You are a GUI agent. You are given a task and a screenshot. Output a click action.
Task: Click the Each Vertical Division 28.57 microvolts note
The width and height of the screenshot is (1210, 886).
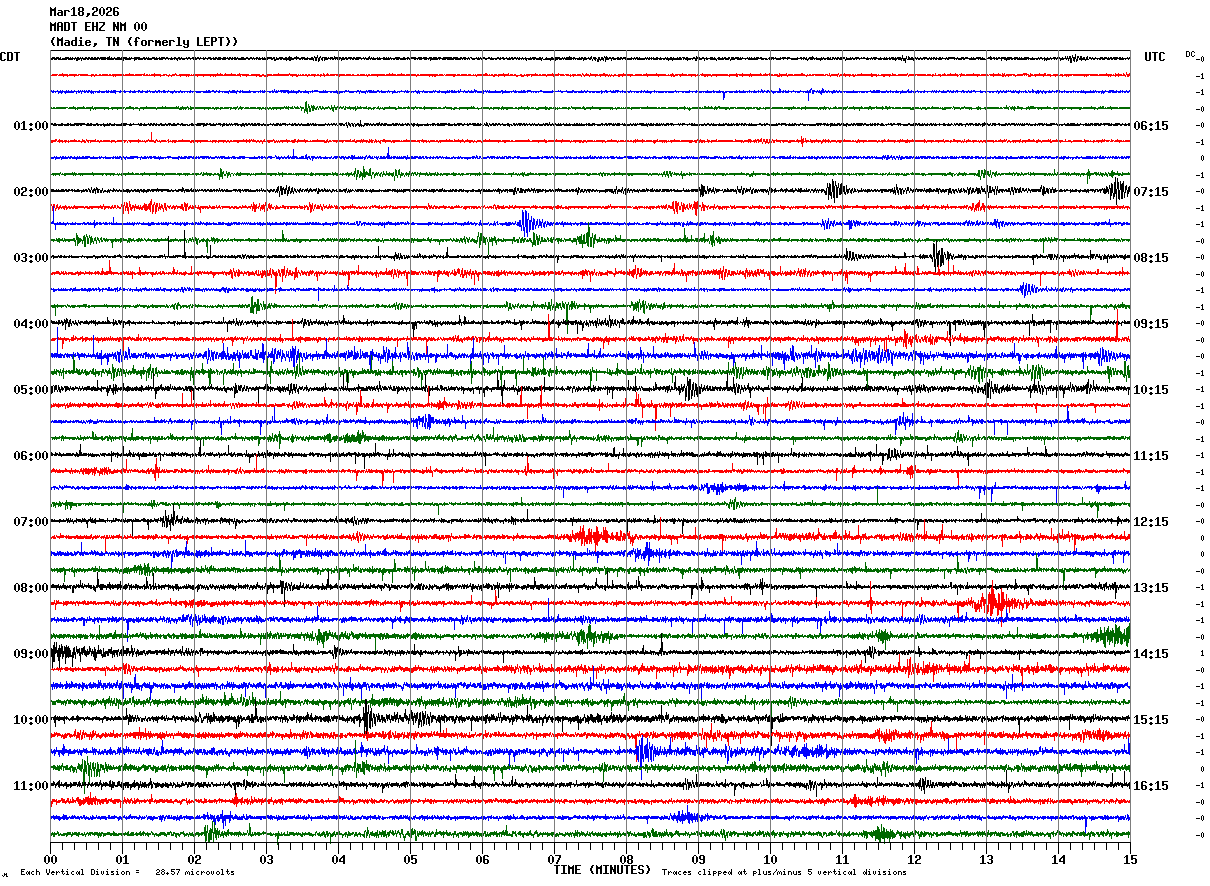(127, 873)
